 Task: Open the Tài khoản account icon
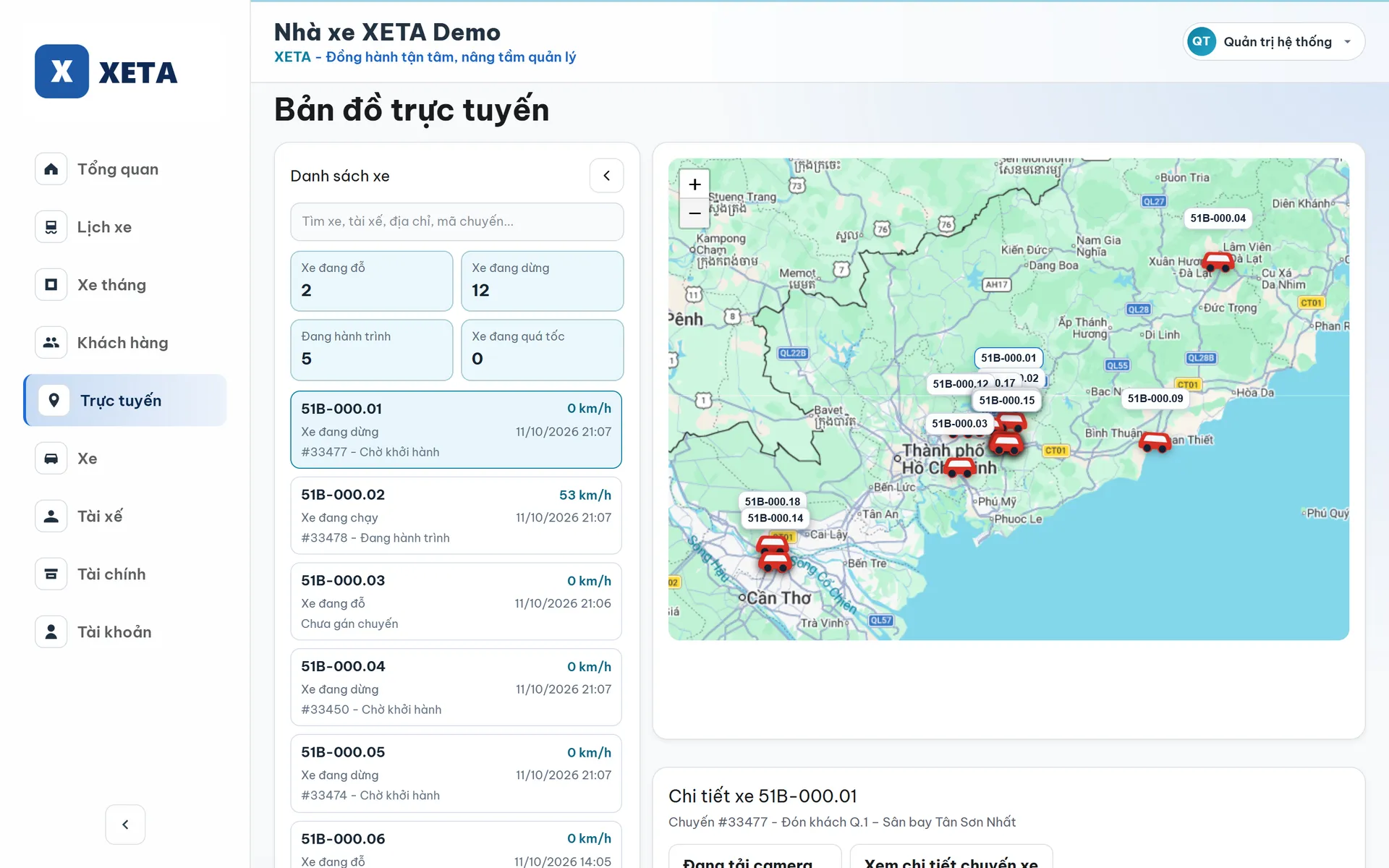click(x=51, y=632)
